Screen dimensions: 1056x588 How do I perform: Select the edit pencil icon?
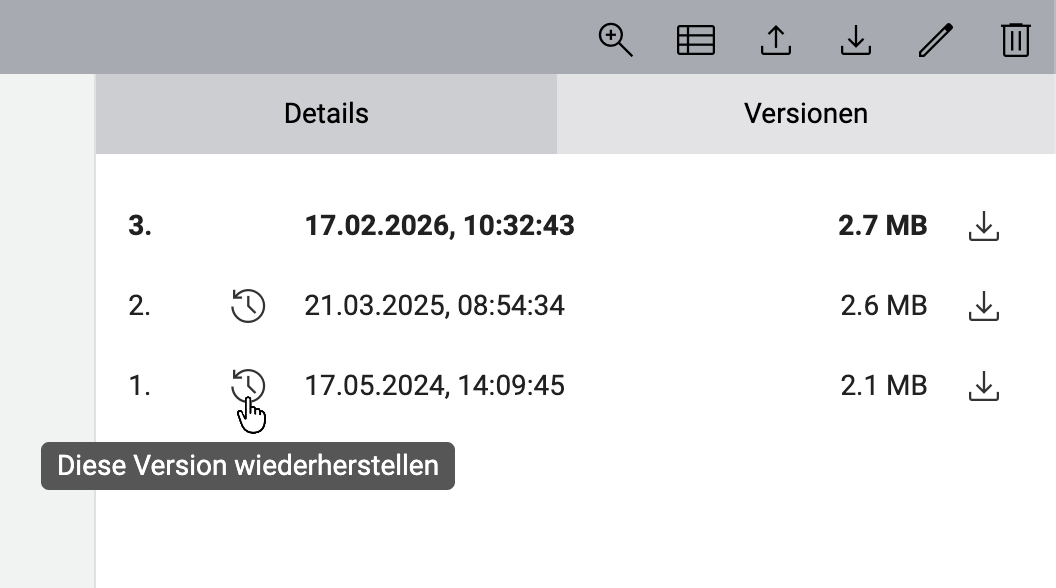pyautogui.click(x=935, y=40)
